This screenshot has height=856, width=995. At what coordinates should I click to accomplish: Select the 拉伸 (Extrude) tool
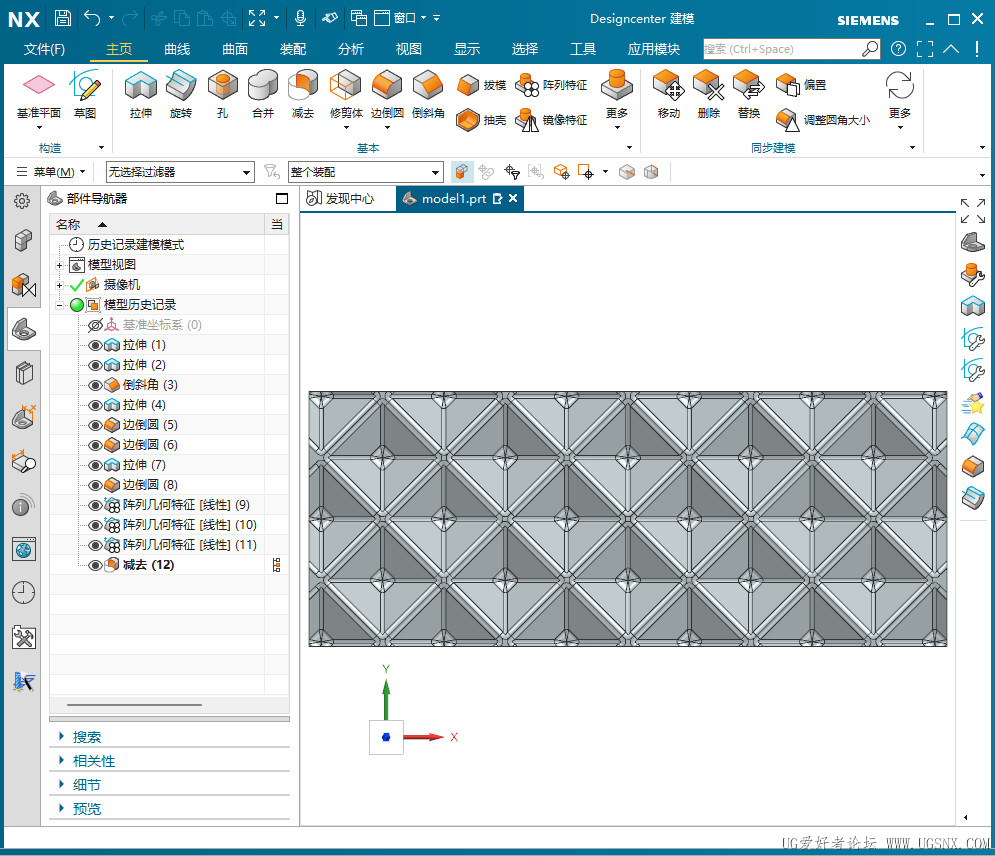tap(141, 87)
